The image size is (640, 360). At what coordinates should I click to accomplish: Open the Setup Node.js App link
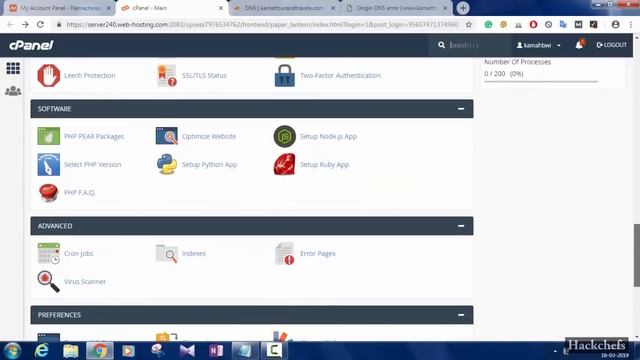coord(329,136)
